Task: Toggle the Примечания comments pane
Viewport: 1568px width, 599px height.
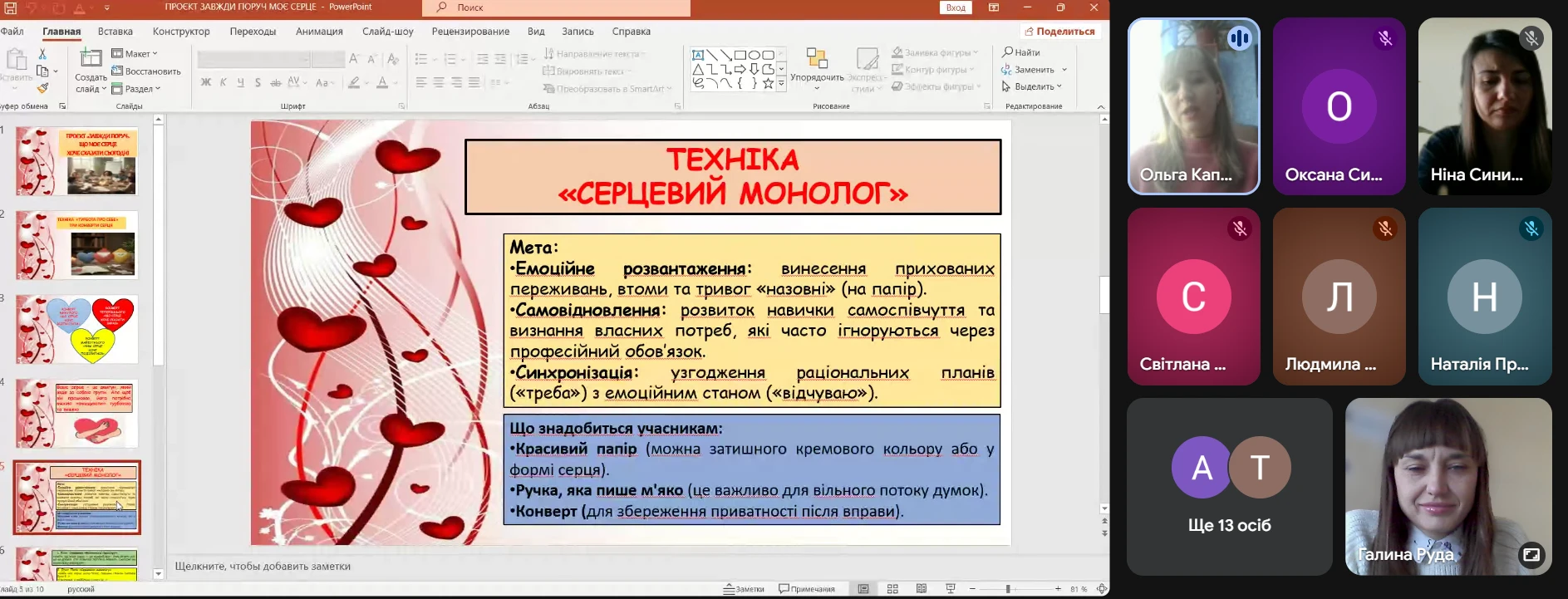Action: (x=807, y=589)
